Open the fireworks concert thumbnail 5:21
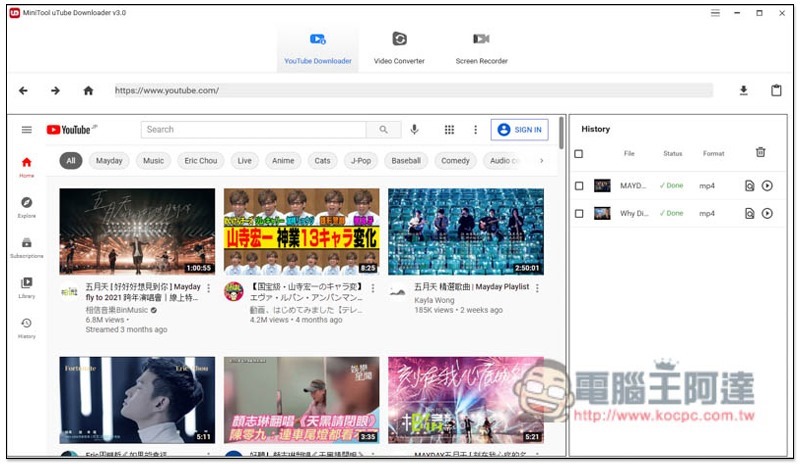This screenshot has height=464, width=800. [x=466, y=400]
